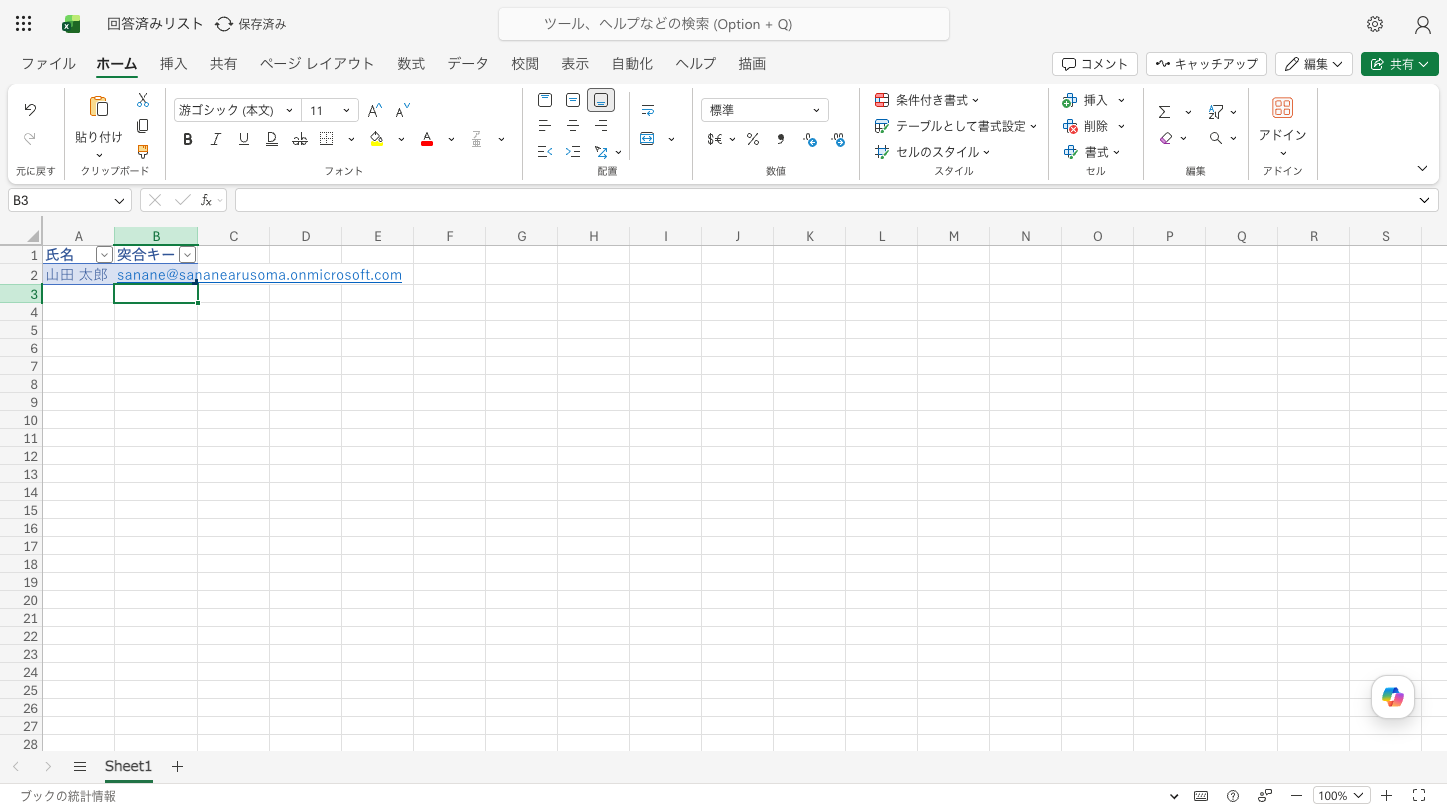This screenshot has width=1447, height=806.
Task: Decrease font size with the smaller A icon
Action: [x=403, y=110]
